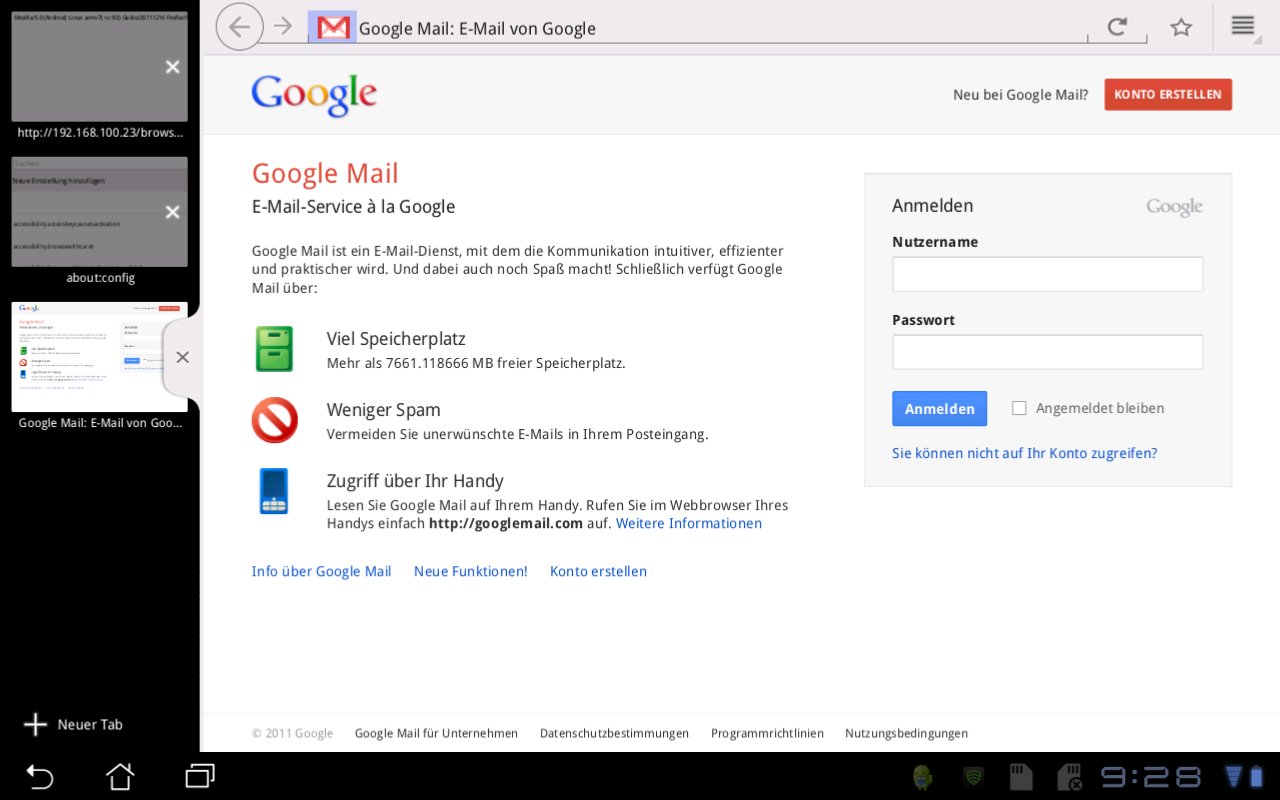Click the Google Mail red heading
Screen dimensions: 1280x800
[325, 173]
